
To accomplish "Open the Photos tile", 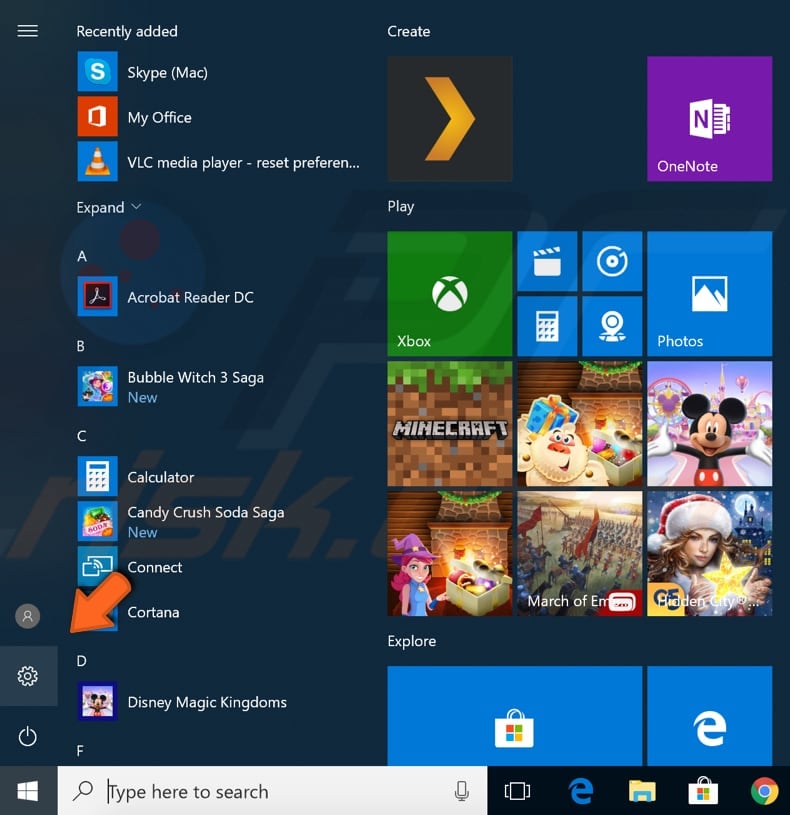I will (709, 294).
